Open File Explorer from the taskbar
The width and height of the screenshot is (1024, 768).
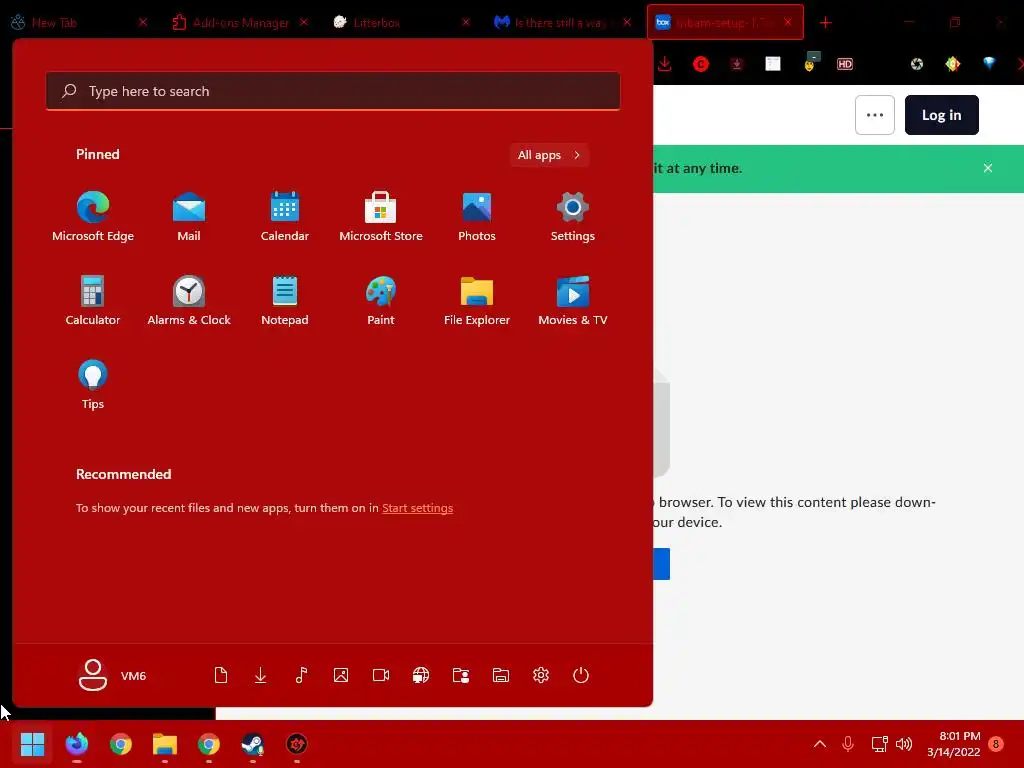pyautogui.click(x=165, y=744)
